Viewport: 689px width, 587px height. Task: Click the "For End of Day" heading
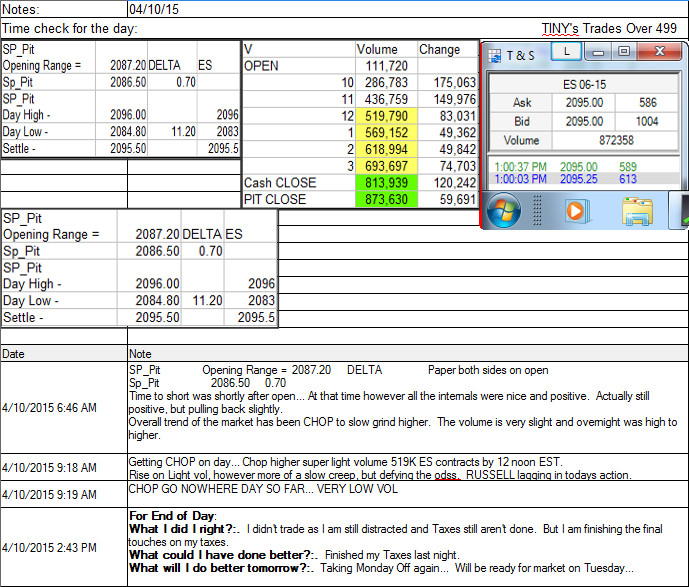coord(172,516)
